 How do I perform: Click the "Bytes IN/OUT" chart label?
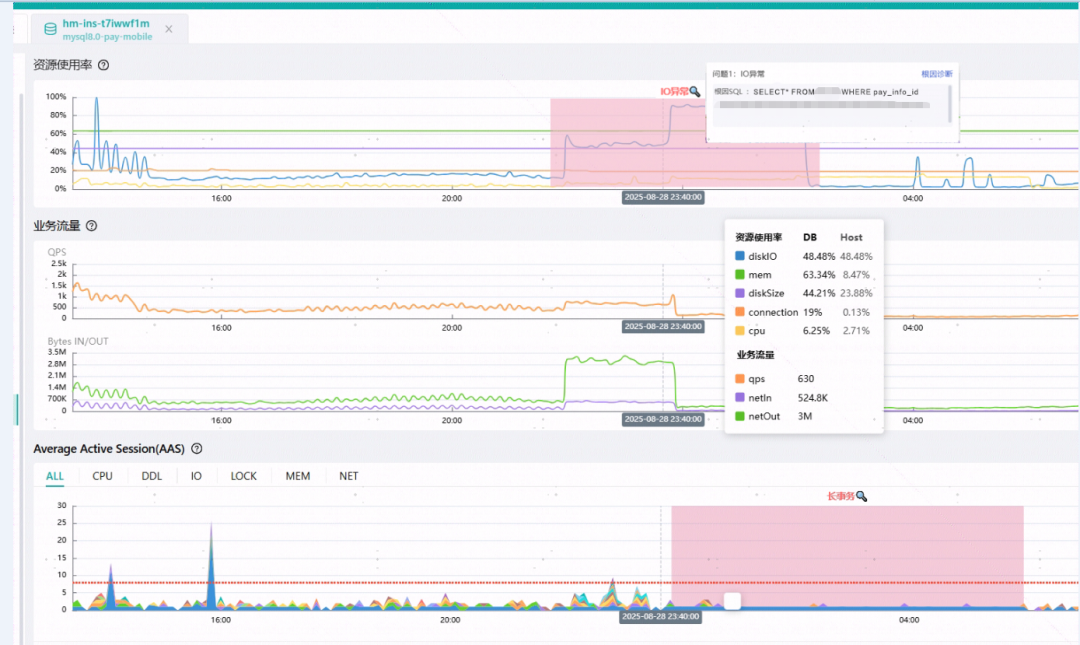[78, 341]
